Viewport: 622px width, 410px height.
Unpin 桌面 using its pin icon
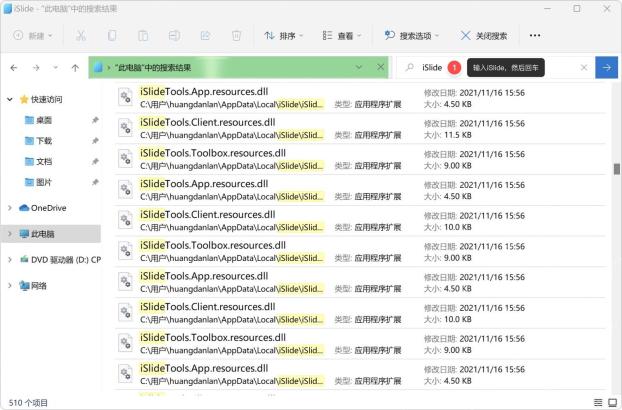95,120
